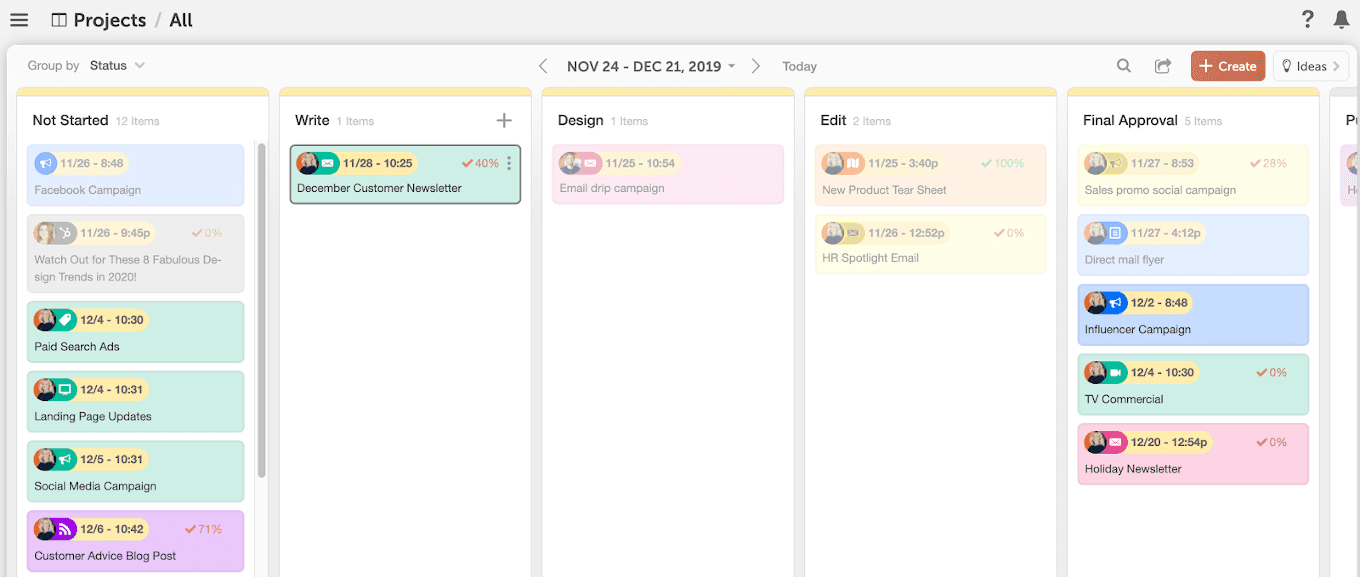Expand the Ideas panel
Screen dimensions: 1360x577
1311,66
